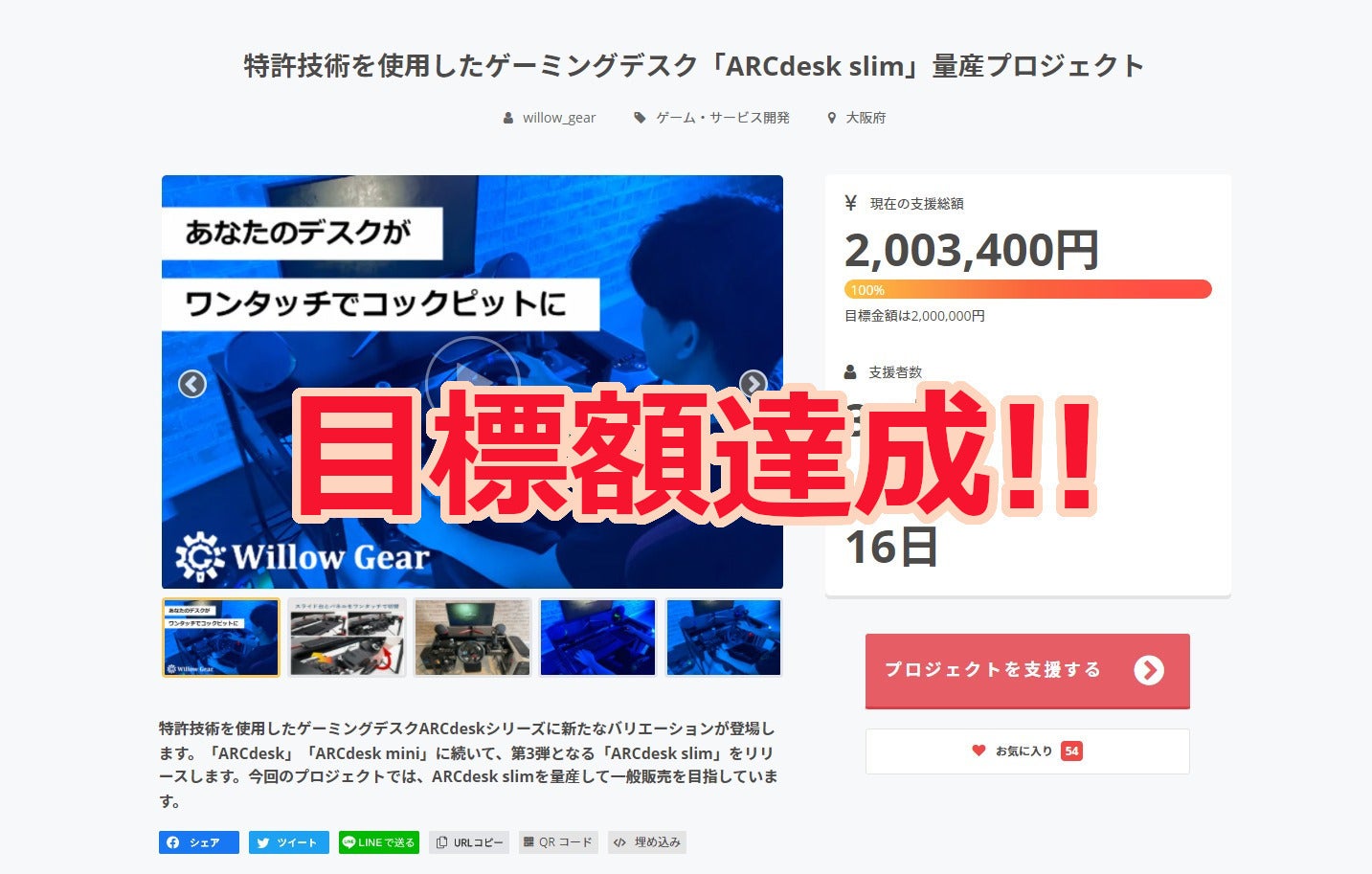Click the previous slide arrow on carousel
1372x874 pixels.
click(x=192, y=384)
